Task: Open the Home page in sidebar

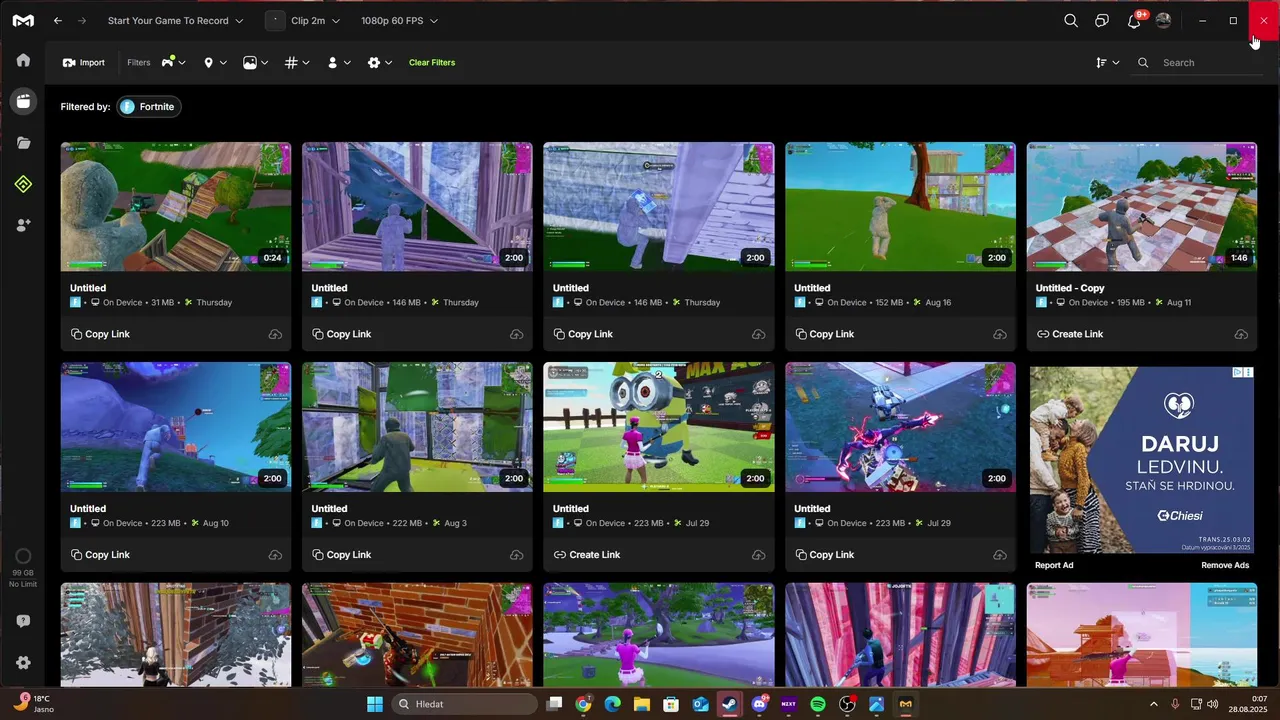Action: [23, 60]
